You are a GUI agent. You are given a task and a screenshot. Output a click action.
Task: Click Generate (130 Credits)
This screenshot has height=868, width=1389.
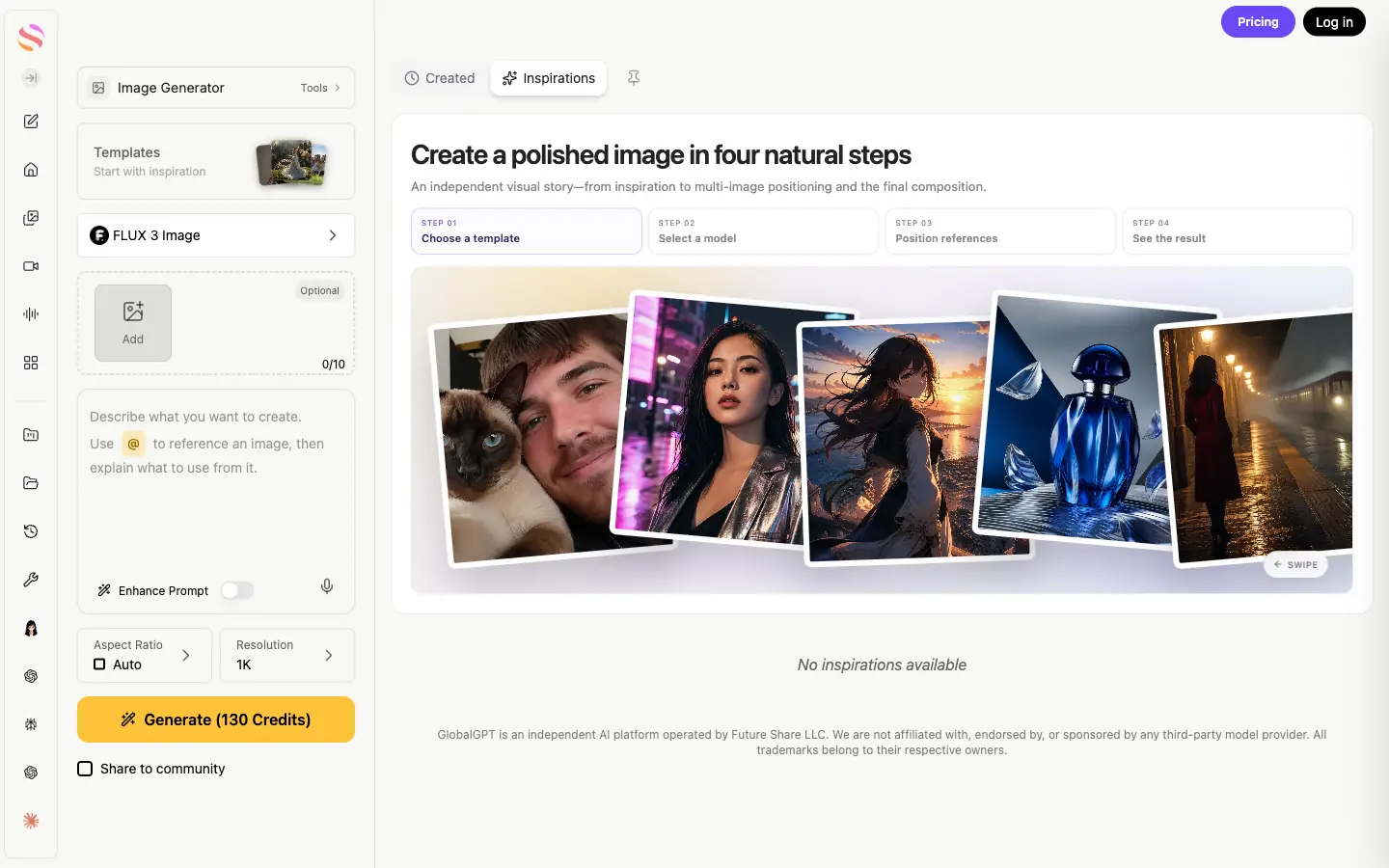pyautogui.click(x=216, y=719)
